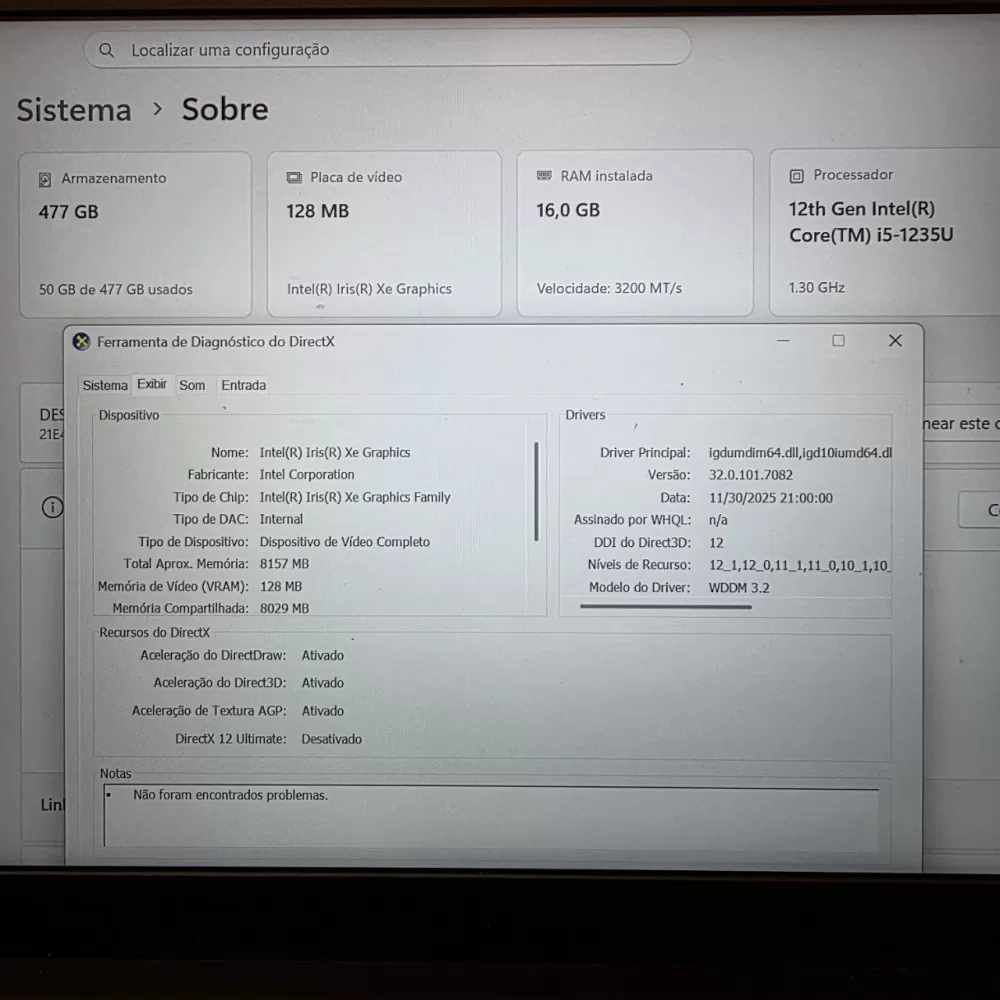The width and height of the screenshot is (1000, 1000).
Task: Click the Placa de vídeo icon
Action: point(294,178)
